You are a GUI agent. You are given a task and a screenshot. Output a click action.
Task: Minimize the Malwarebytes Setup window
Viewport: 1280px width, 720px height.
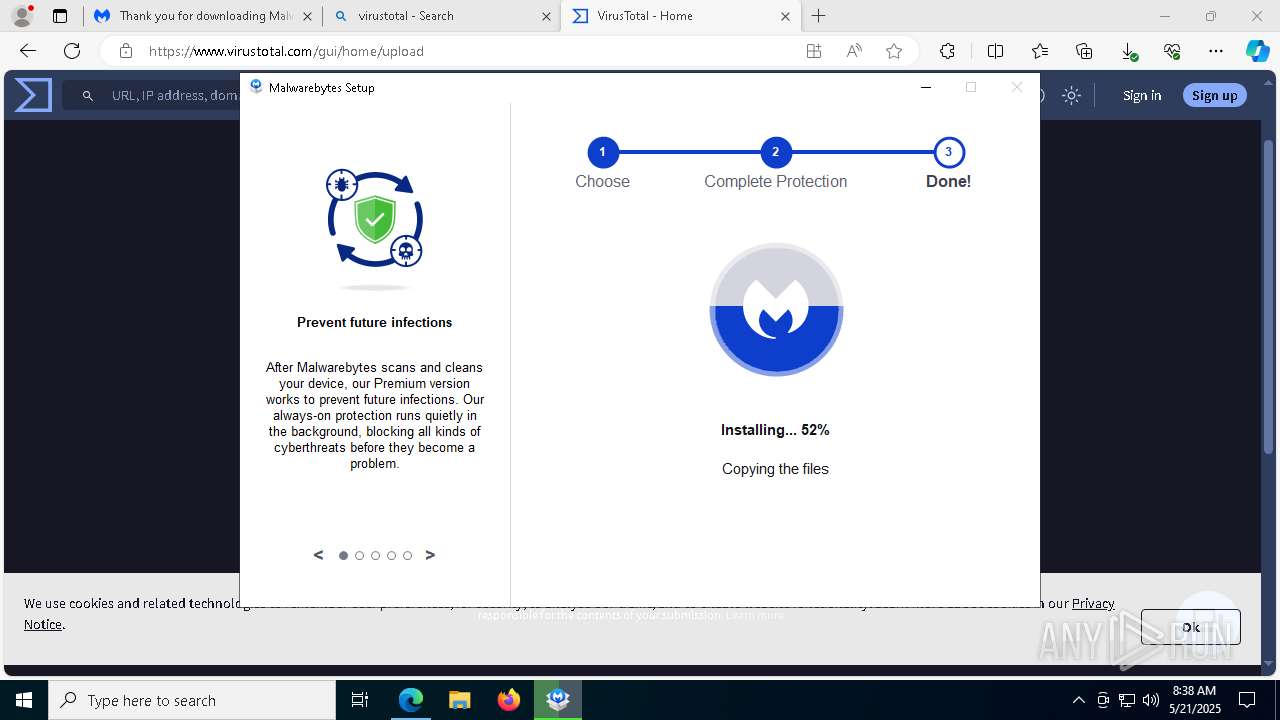[x=925, y=87]
